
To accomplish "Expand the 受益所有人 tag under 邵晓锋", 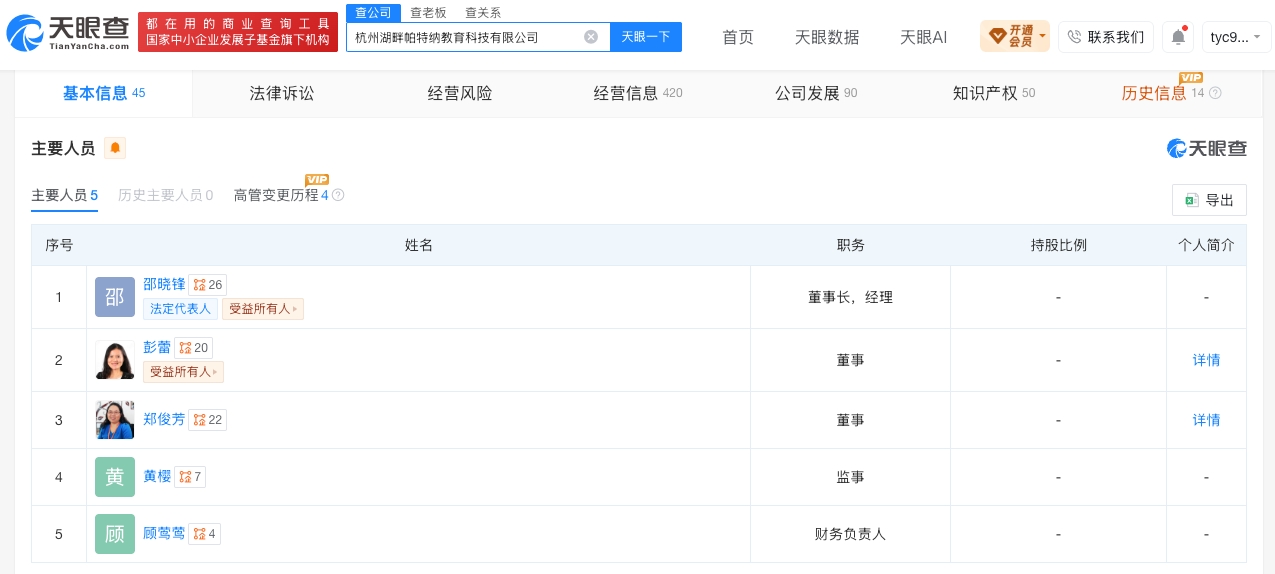I will coord(263,309).
